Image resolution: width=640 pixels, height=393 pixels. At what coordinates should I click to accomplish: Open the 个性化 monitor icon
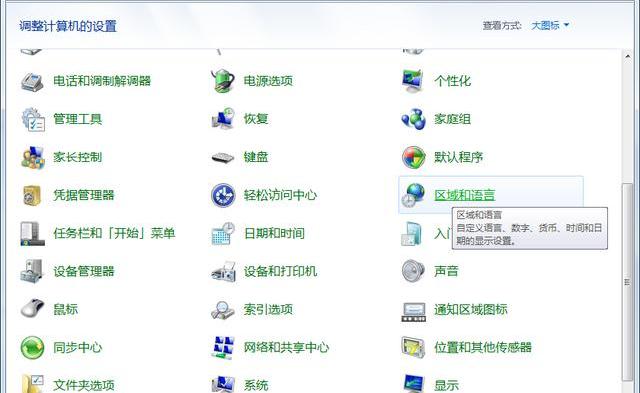(x=413, y=81)
